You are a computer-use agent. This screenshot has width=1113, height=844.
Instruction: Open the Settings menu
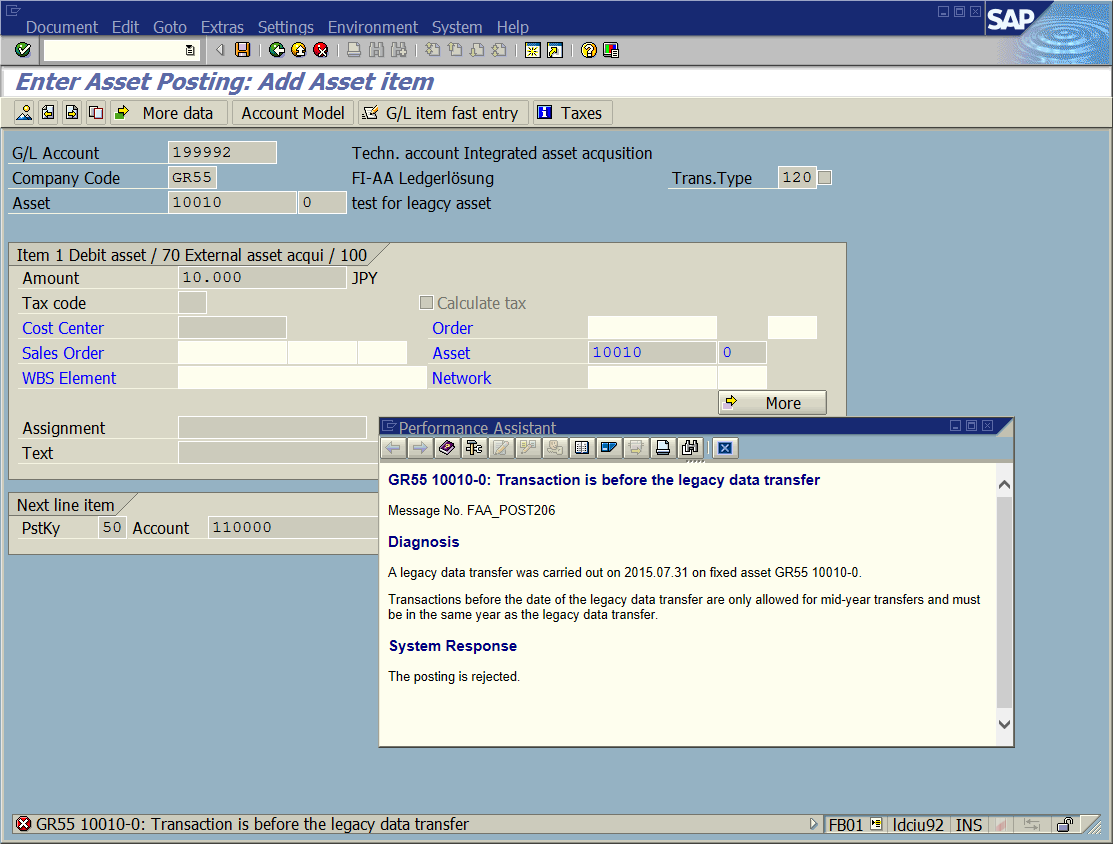[x=285, y=27]
